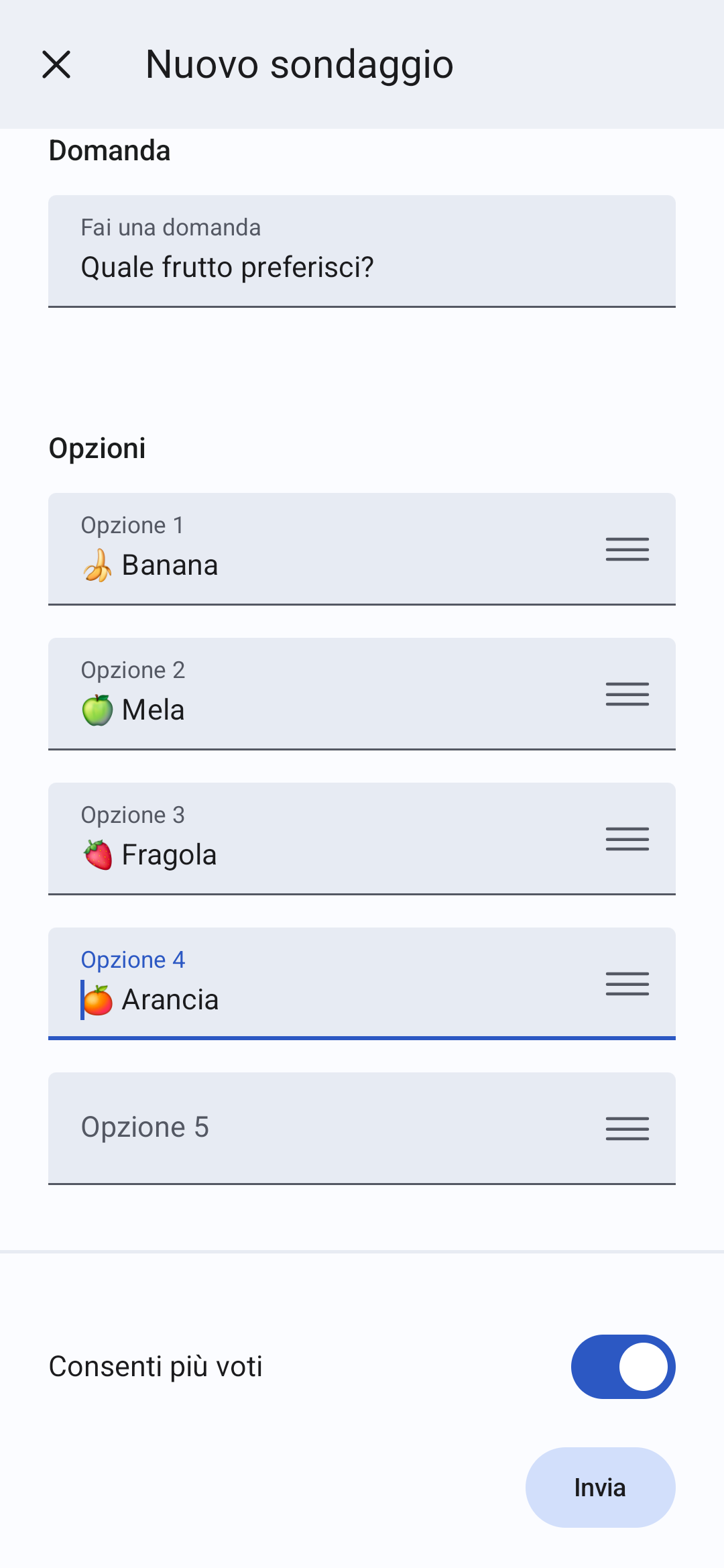The image size is (724, 1568).
Task: Click the strawberry emoji in option 3
Action: point(98,855)
